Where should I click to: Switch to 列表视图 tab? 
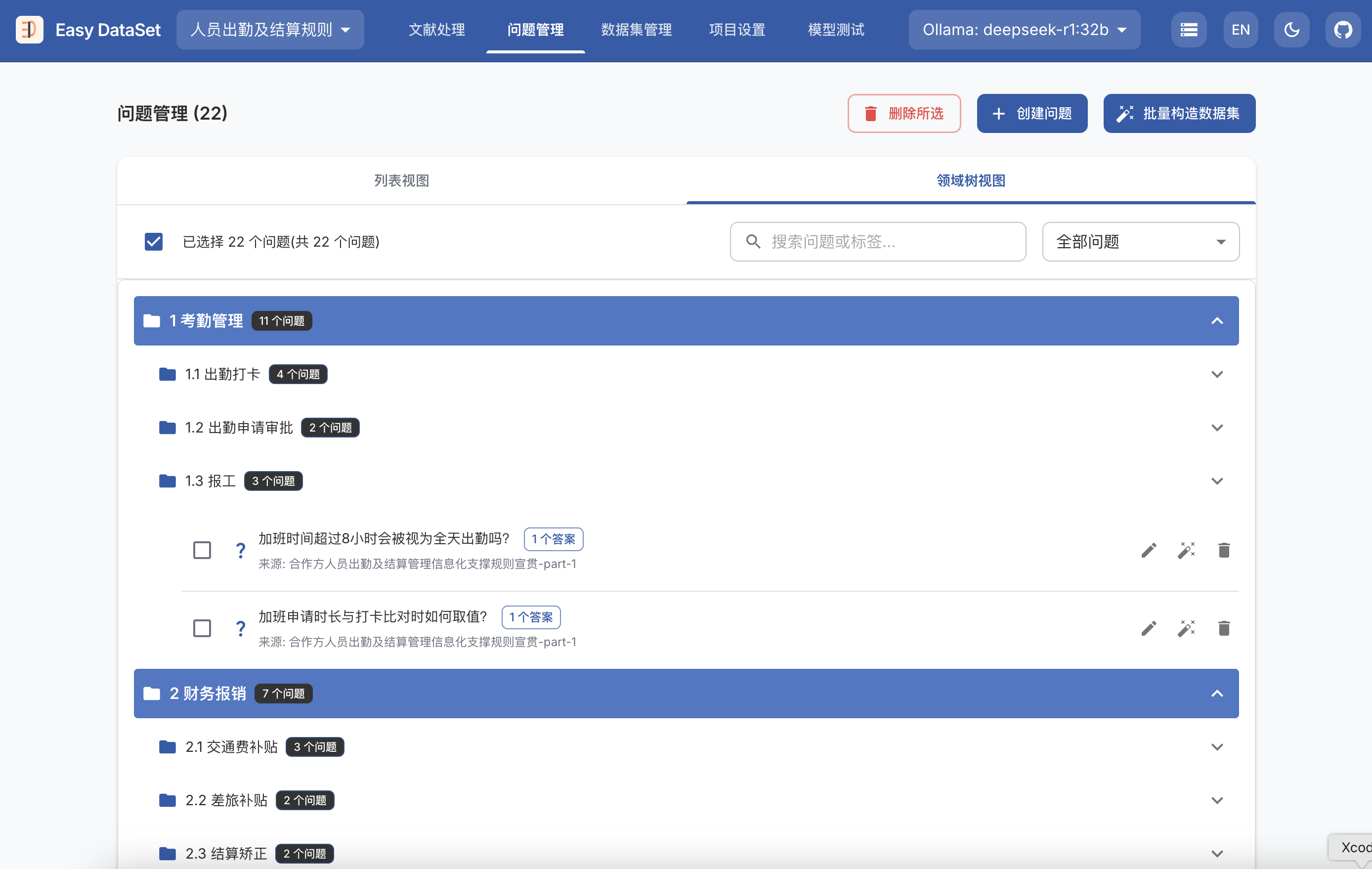pos(401,180)
